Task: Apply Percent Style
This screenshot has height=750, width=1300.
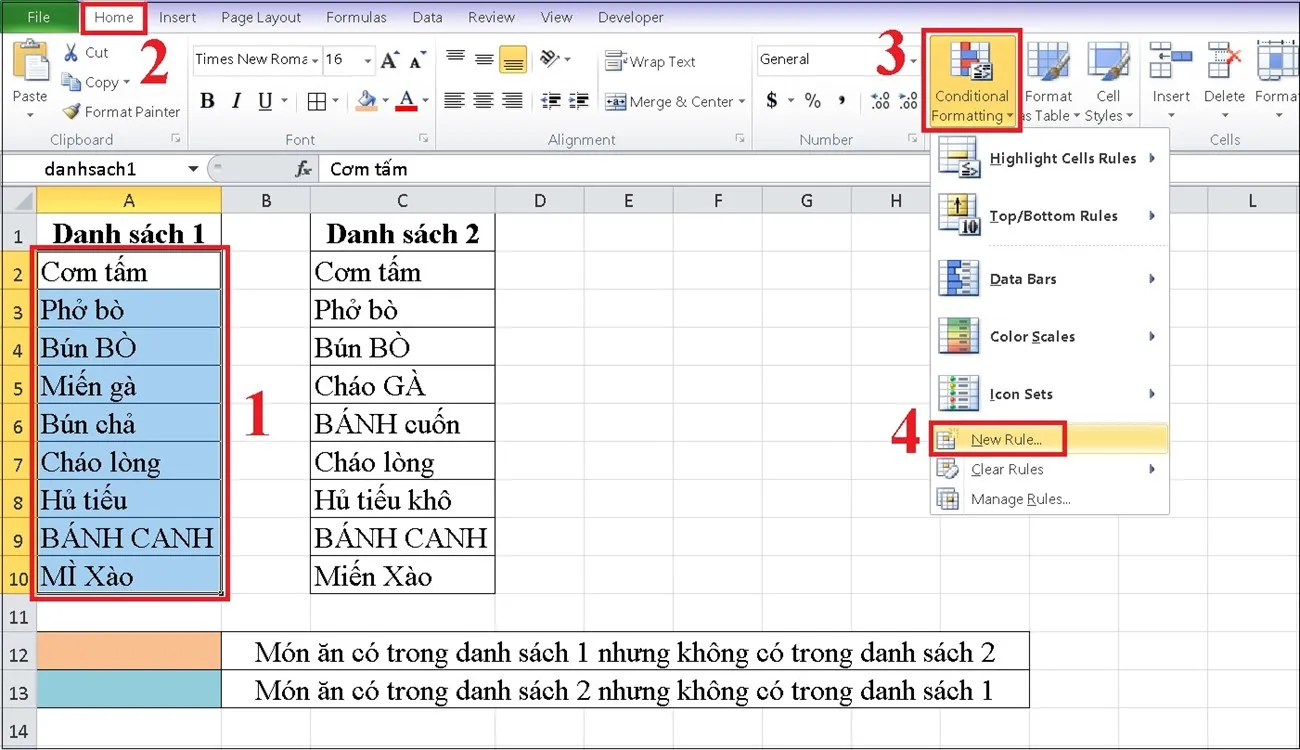Action: pos(812,101)
